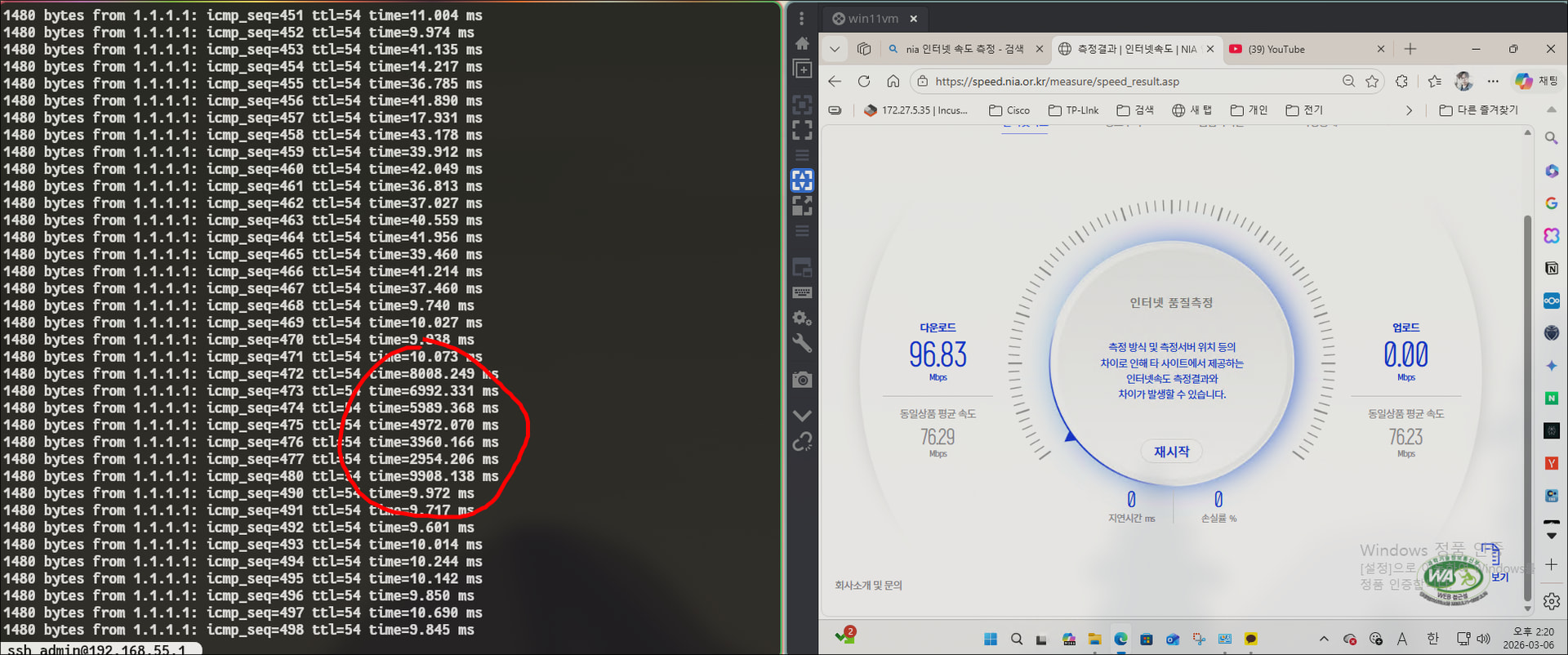Image resolution: width=1568 pixels, height=655 pixels.
Task: Click the home icon in remote viewer sidebar
Action: pyautogui.click(x=802, y=43)
